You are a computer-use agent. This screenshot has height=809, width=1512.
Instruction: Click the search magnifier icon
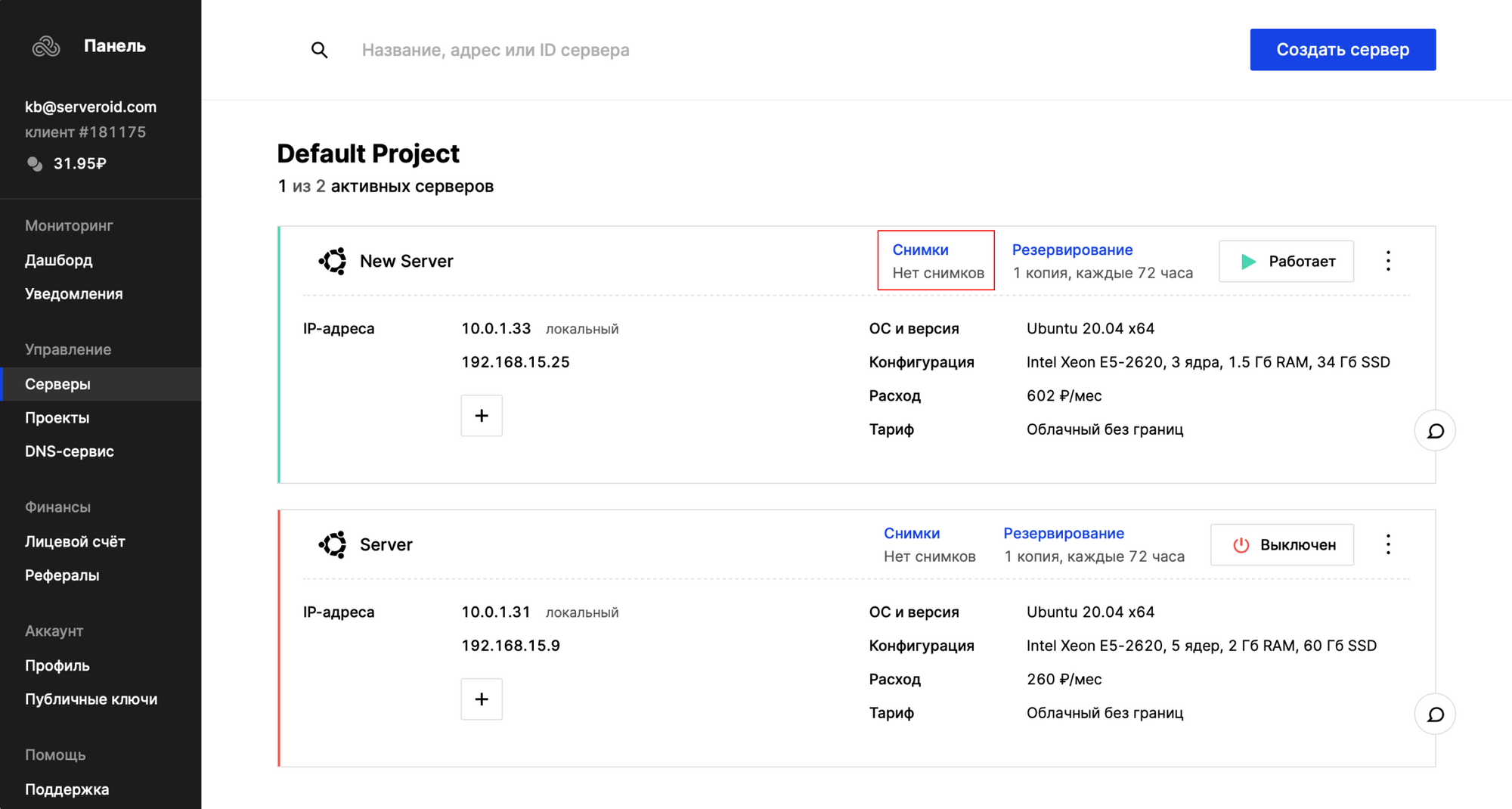pos(319,50)
